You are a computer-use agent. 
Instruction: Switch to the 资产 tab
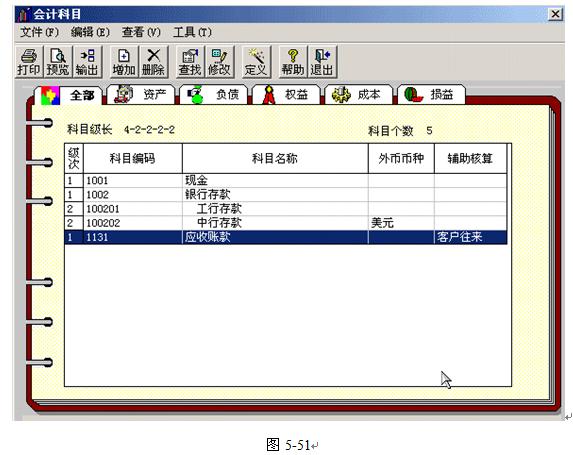pos(141,95)
